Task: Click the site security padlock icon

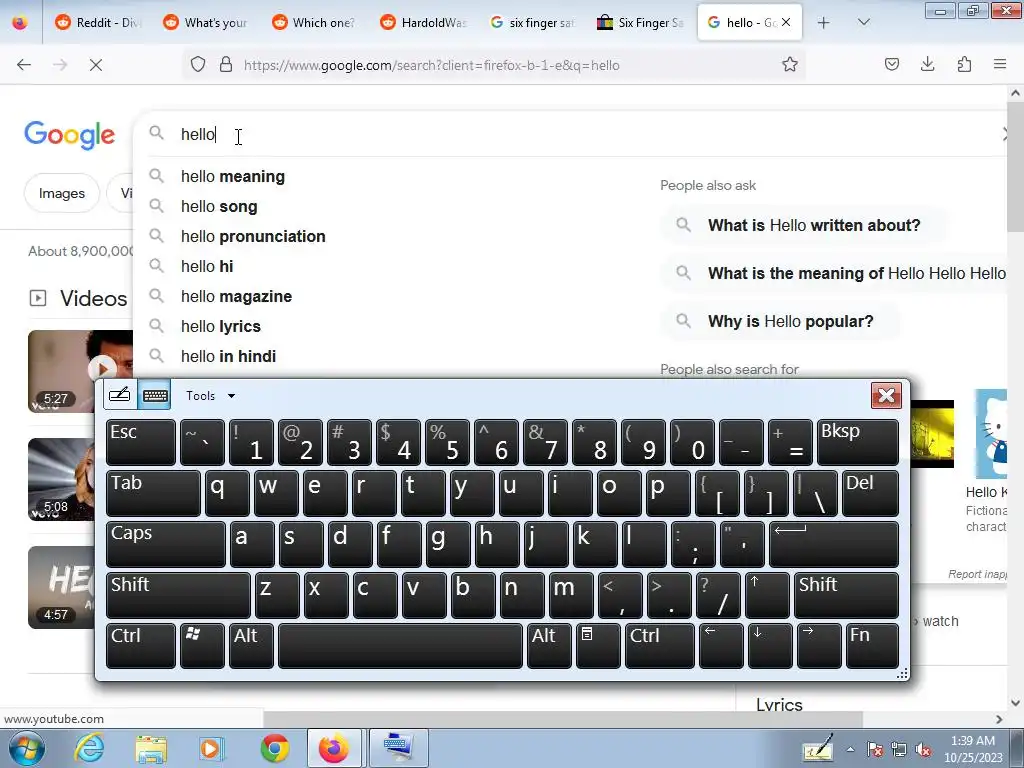Action: point(226,64)
